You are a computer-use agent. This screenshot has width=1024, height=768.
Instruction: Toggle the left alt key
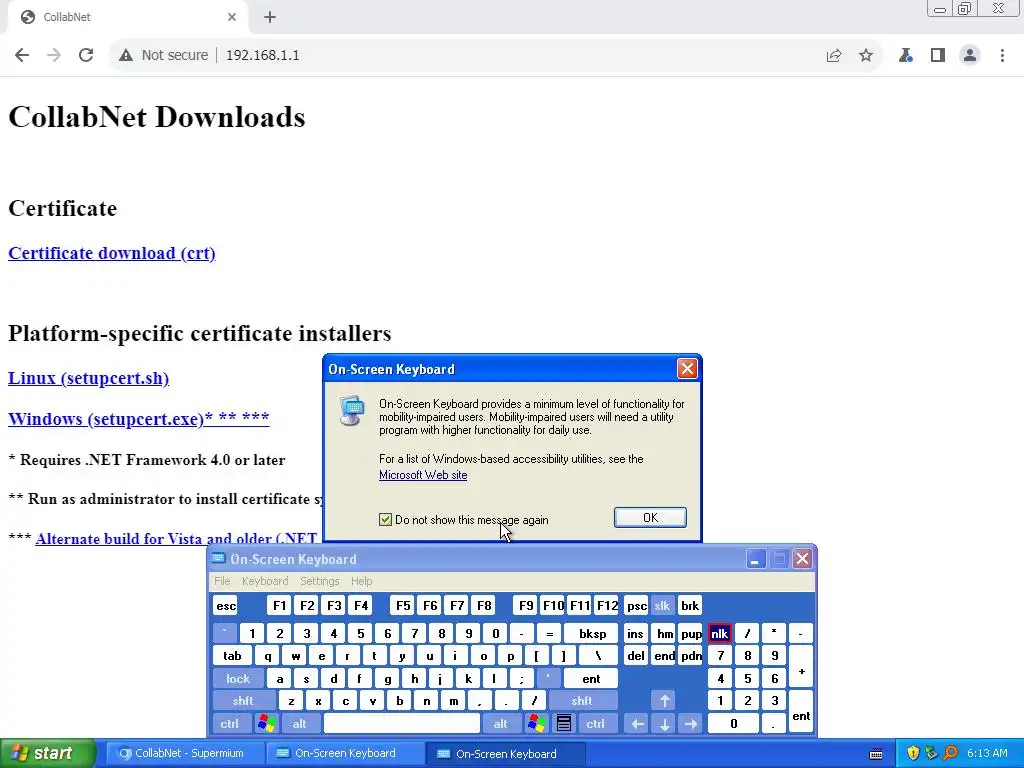tap(300, 724)
